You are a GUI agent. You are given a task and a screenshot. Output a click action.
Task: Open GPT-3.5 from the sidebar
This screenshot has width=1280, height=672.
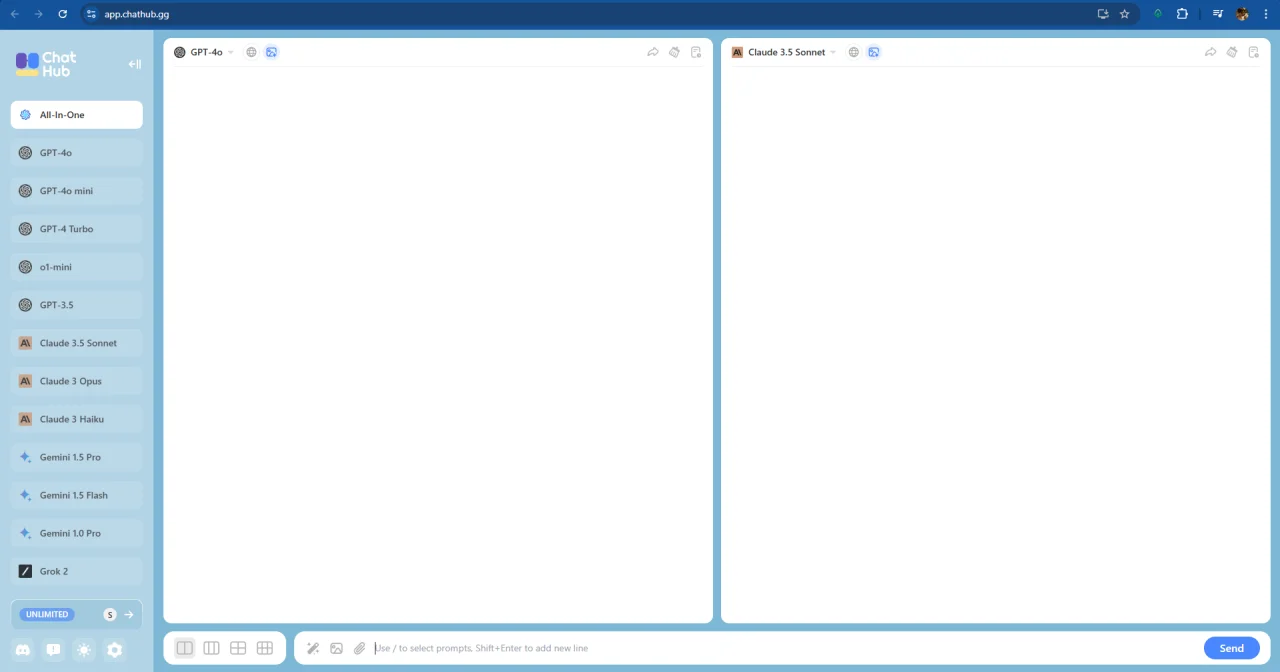tap(77, 305)
